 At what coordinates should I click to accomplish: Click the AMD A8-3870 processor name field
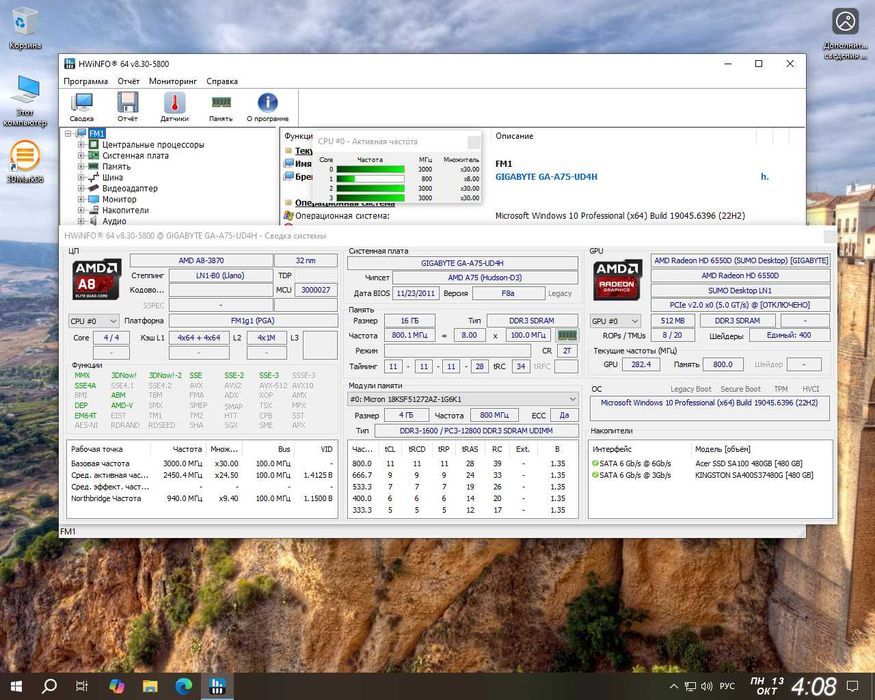coord(201,261)
